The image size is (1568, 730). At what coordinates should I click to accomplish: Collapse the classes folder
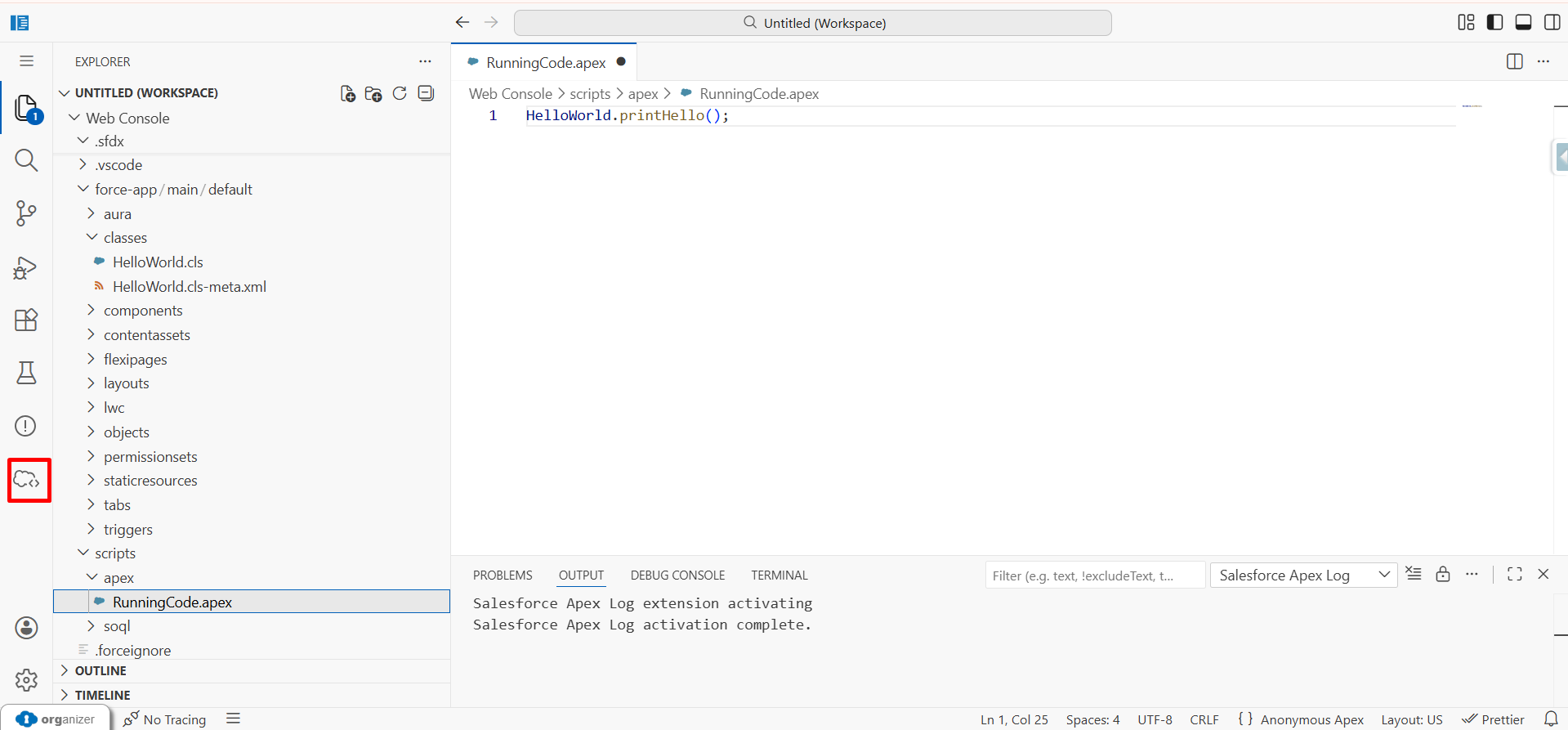125,238
